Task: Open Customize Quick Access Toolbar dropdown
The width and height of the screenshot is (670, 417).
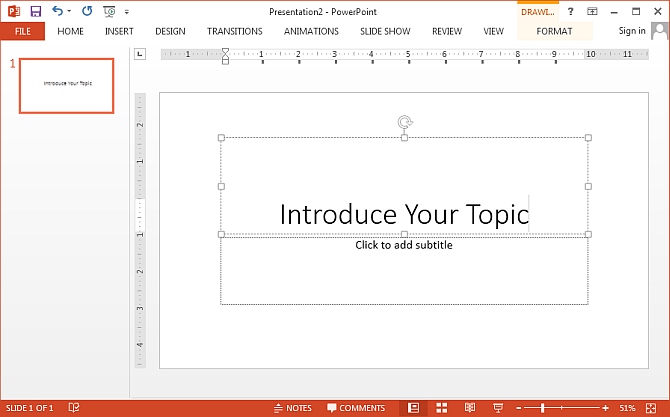Action: point(127,12)
